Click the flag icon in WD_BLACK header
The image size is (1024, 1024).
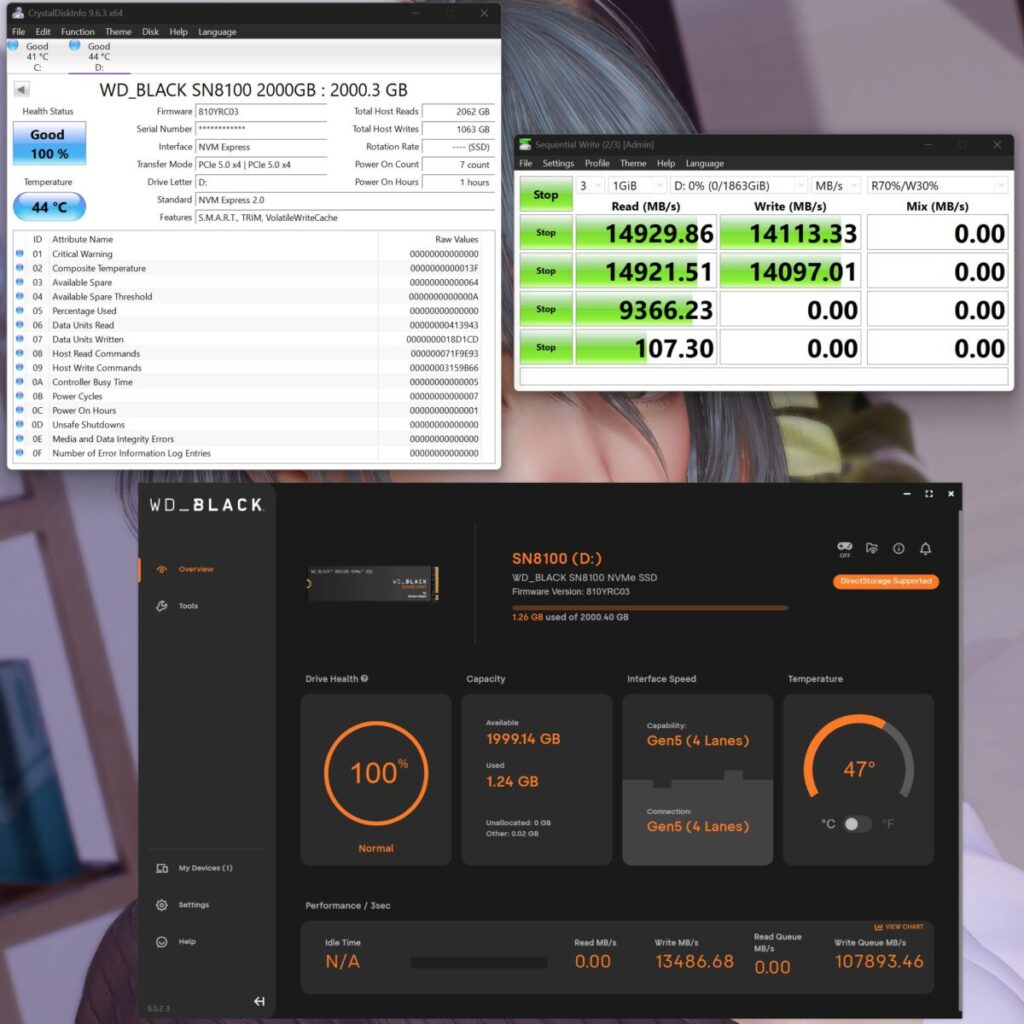872,549
